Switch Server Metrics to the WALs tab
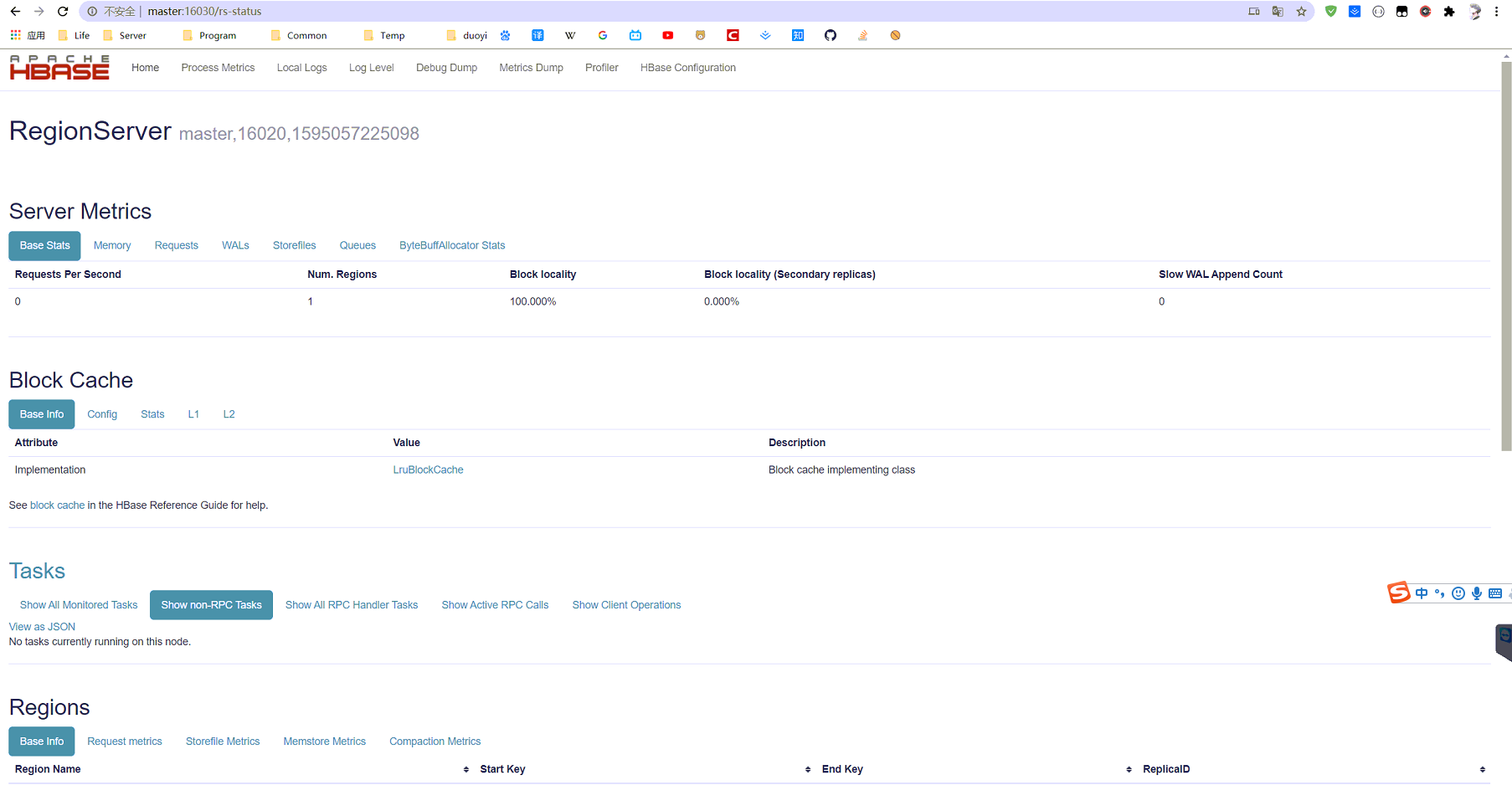The height and width of the screenshot is (785, 1512). (x=235, y=245)
